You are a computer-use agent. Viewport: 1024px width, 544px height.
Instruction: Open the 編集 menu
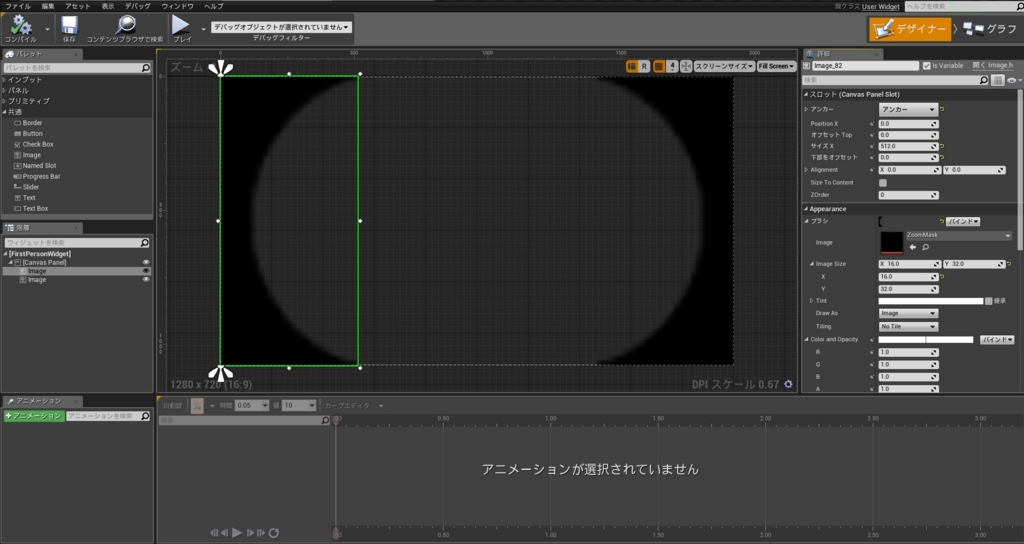tap(48, 6)
